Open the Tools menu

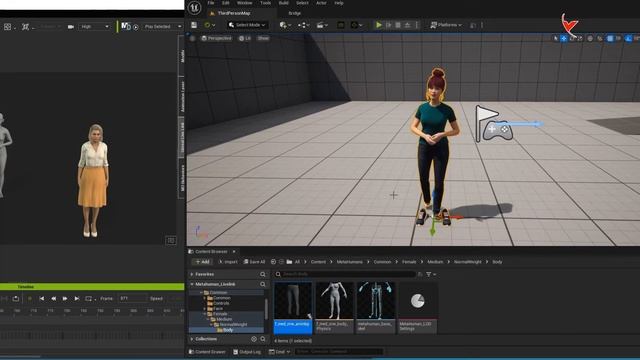point(266,3)
